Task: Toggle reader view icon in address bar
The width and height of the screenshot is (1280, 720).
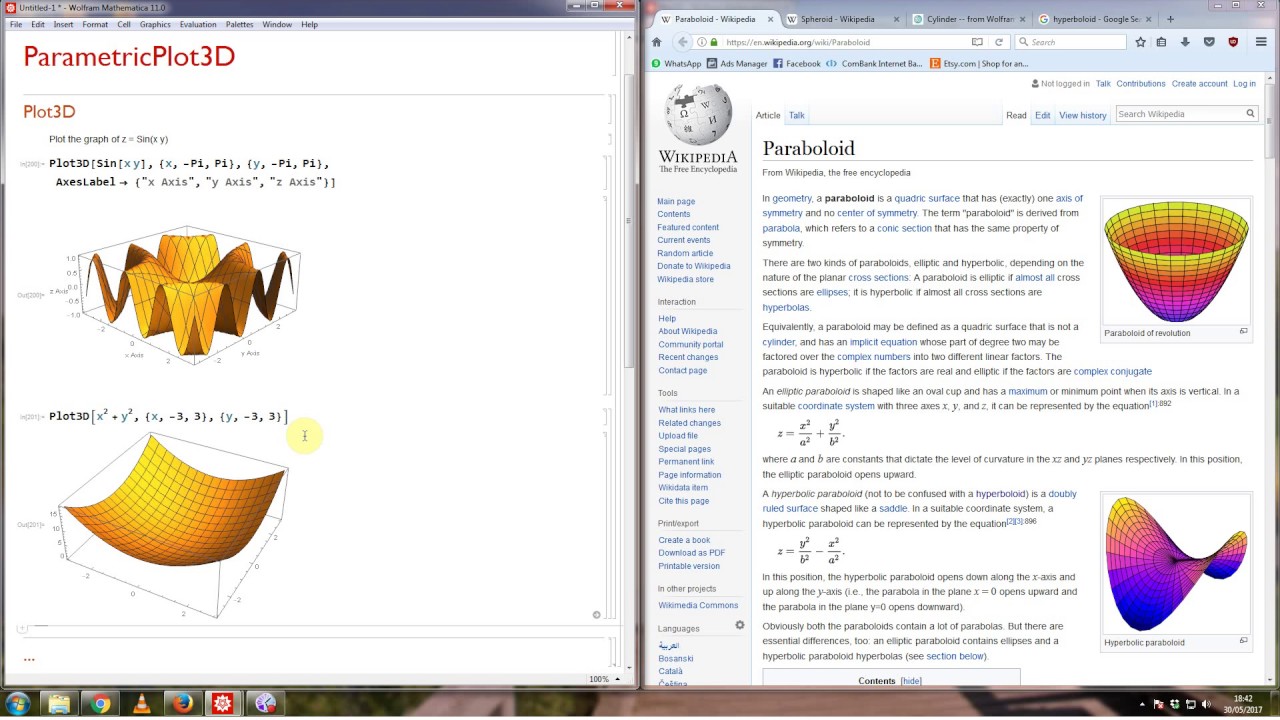Action: [977, 42]
